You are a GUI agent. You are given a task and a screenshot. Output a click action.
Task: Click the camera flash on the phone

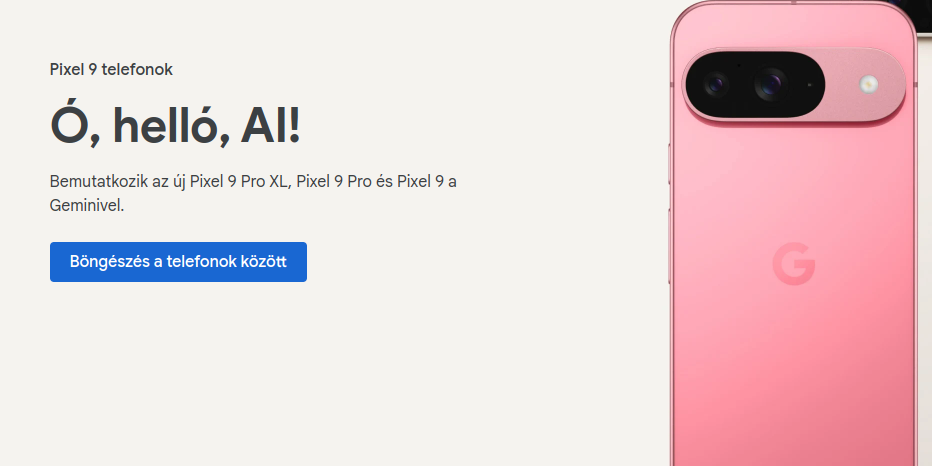click(x=868, y=84)
